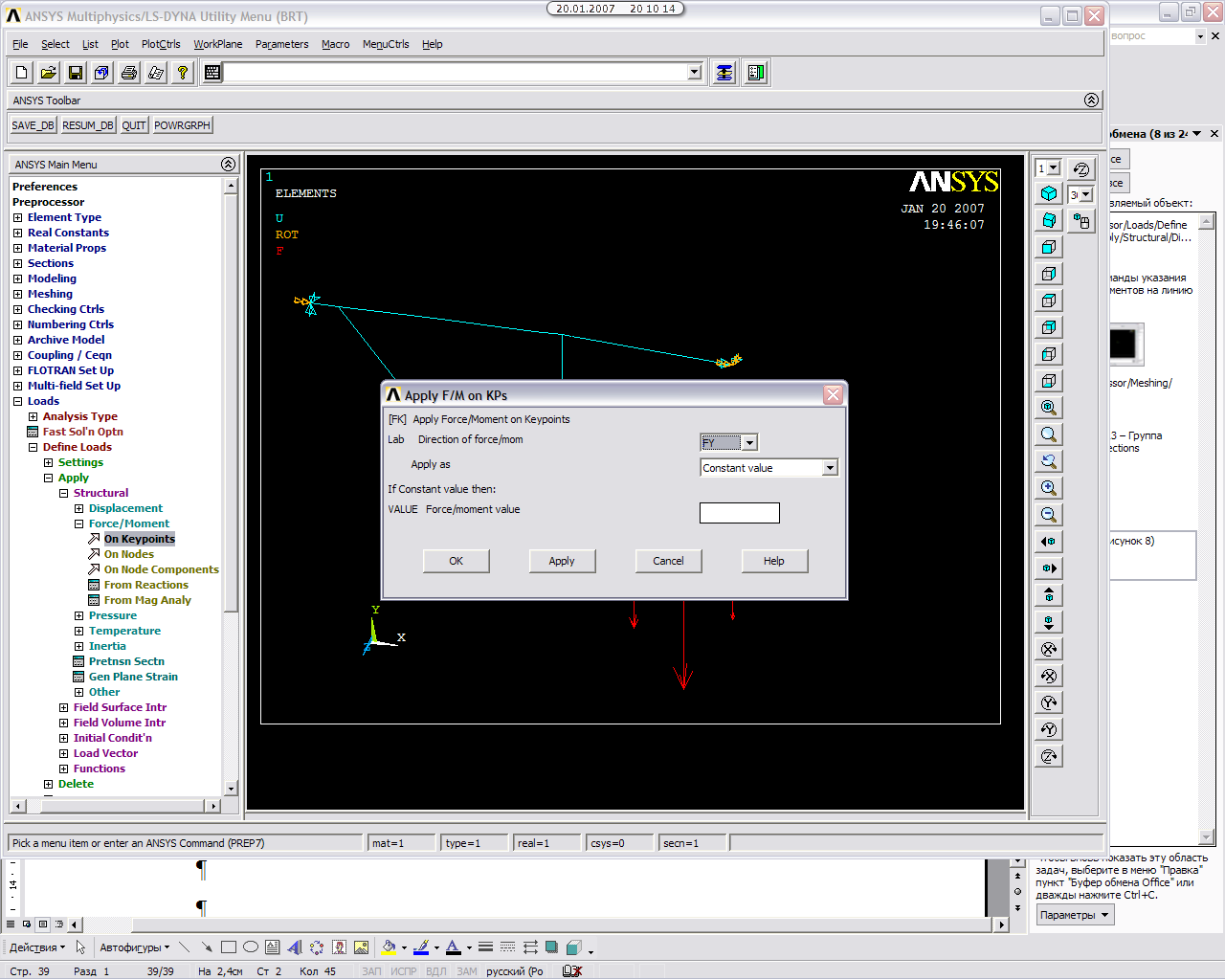Open the Apply as Constant value dropdown
1225x980 pixels.
(830, 468)
